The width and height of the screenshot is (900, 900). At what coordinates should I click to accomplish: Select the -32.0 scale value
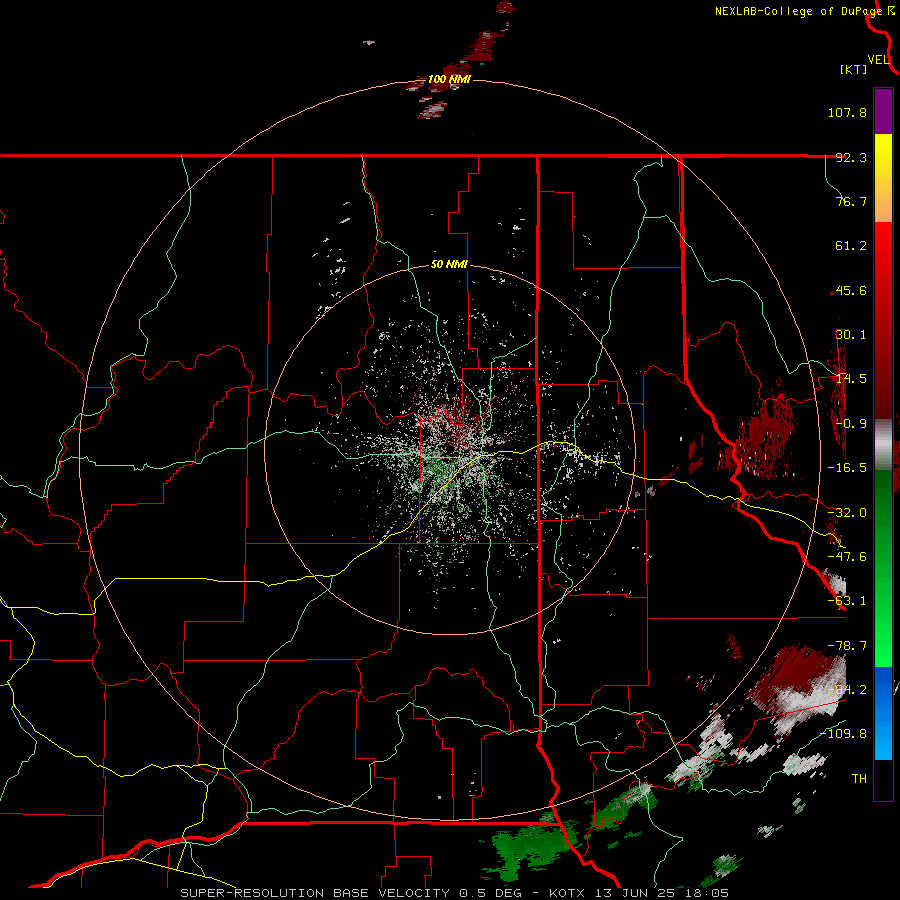pyautogui.click(x=847, y=513)
